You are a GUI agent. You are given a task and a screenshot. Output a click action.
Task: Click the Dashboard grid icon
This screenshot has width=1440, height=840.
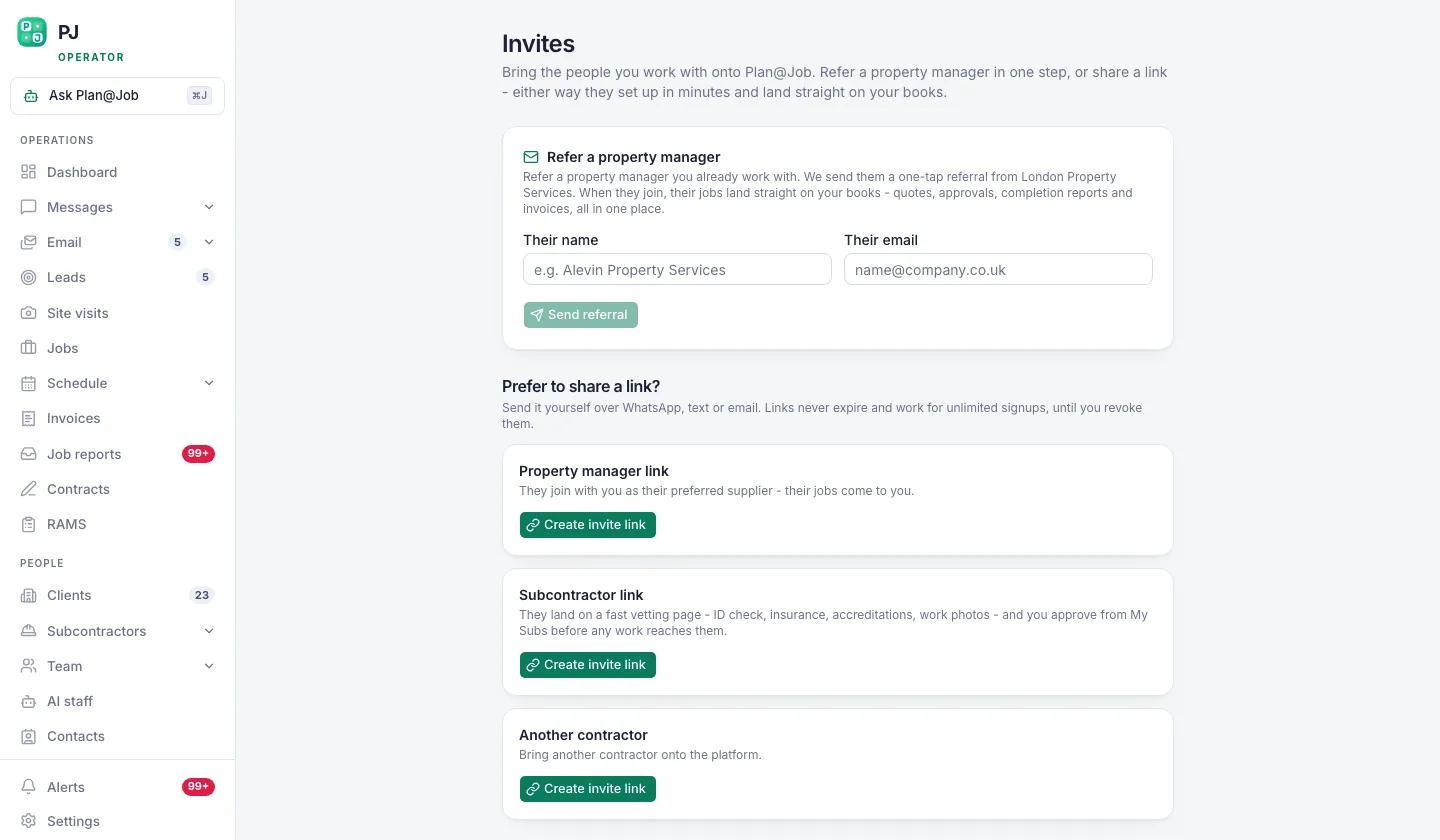pos(28,172)
